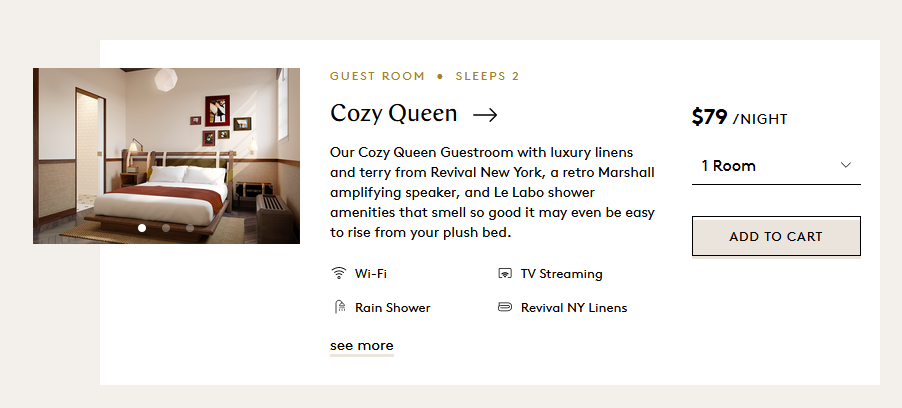Click the Revival NY Linens text

(574, 307)
